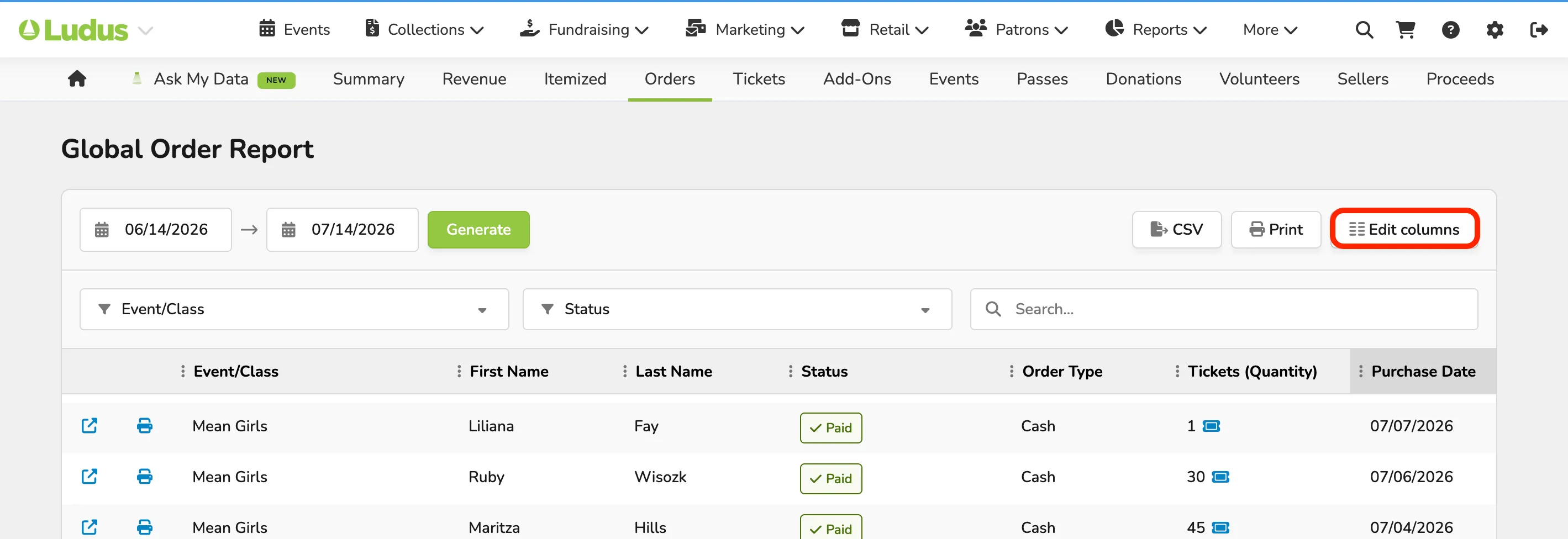
Task: Click calendar icon in start date field
Action: pyautogui.click(x=102, y=229)
